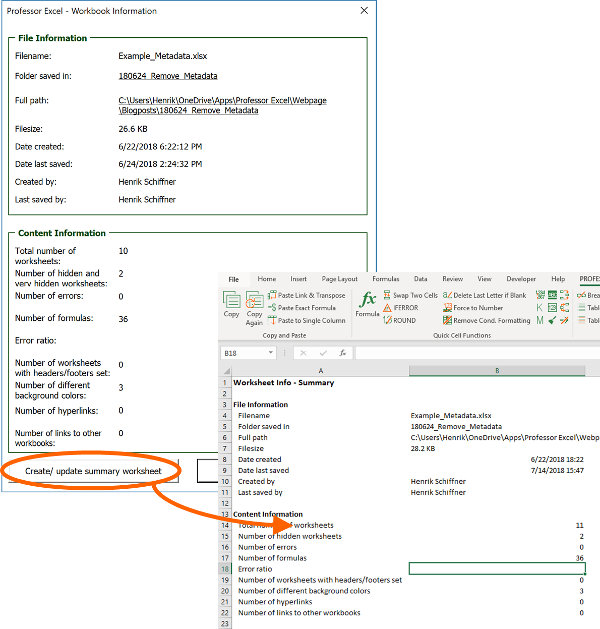Switch to the Home ribbon tab
The image size is (600, 629).
coord(267,279)
